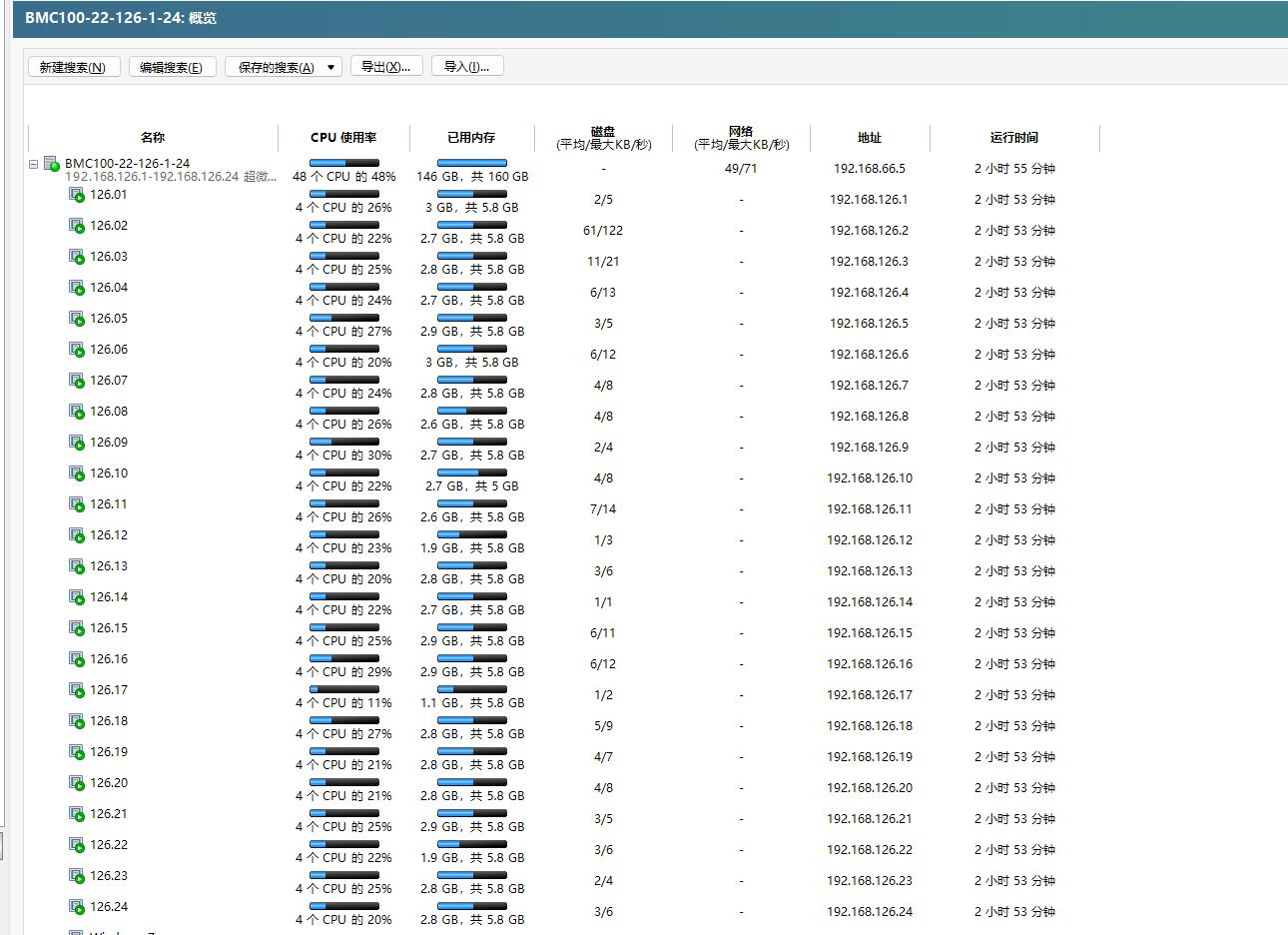The width and height of the screenshot is (1288, 935).
Task: Click the VM icon beside 126.15
Action: [x=77, y=628]
